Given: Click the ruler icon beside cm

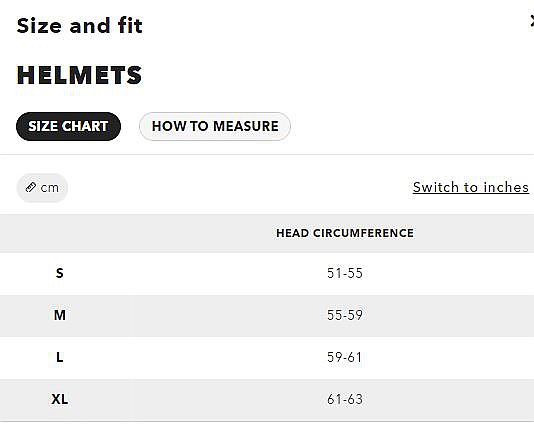Looking at the screenshot, I should point(31,187).
